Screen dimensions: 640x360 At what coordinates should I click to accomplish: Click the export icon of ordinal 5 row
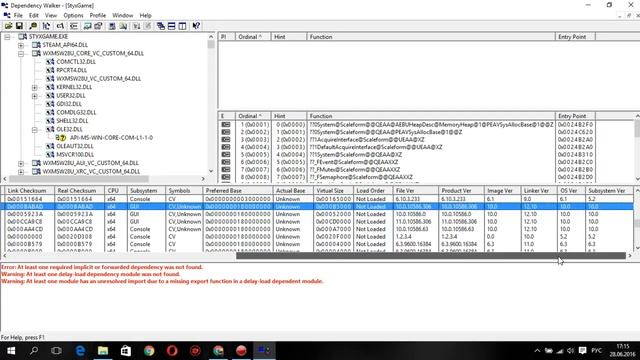(x=226, y=154)
